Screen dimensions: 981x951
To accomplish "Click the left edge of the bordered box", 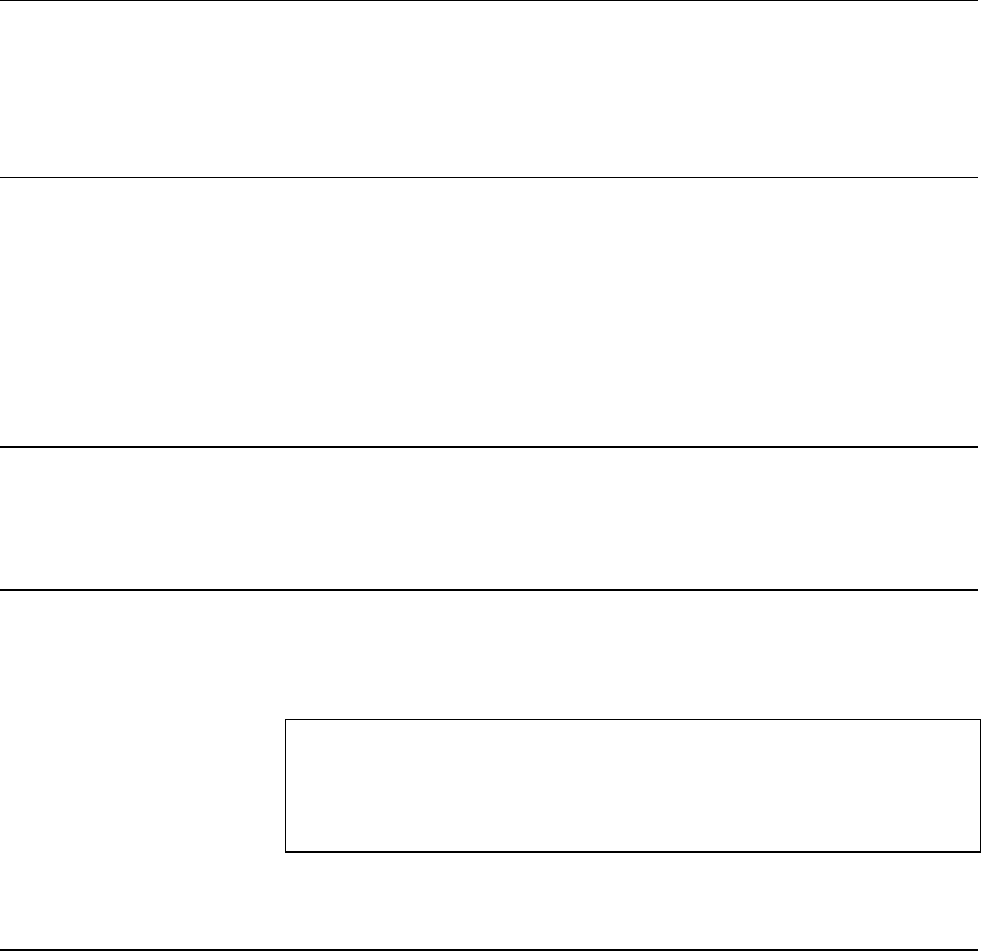I will (x=285, y=786).
